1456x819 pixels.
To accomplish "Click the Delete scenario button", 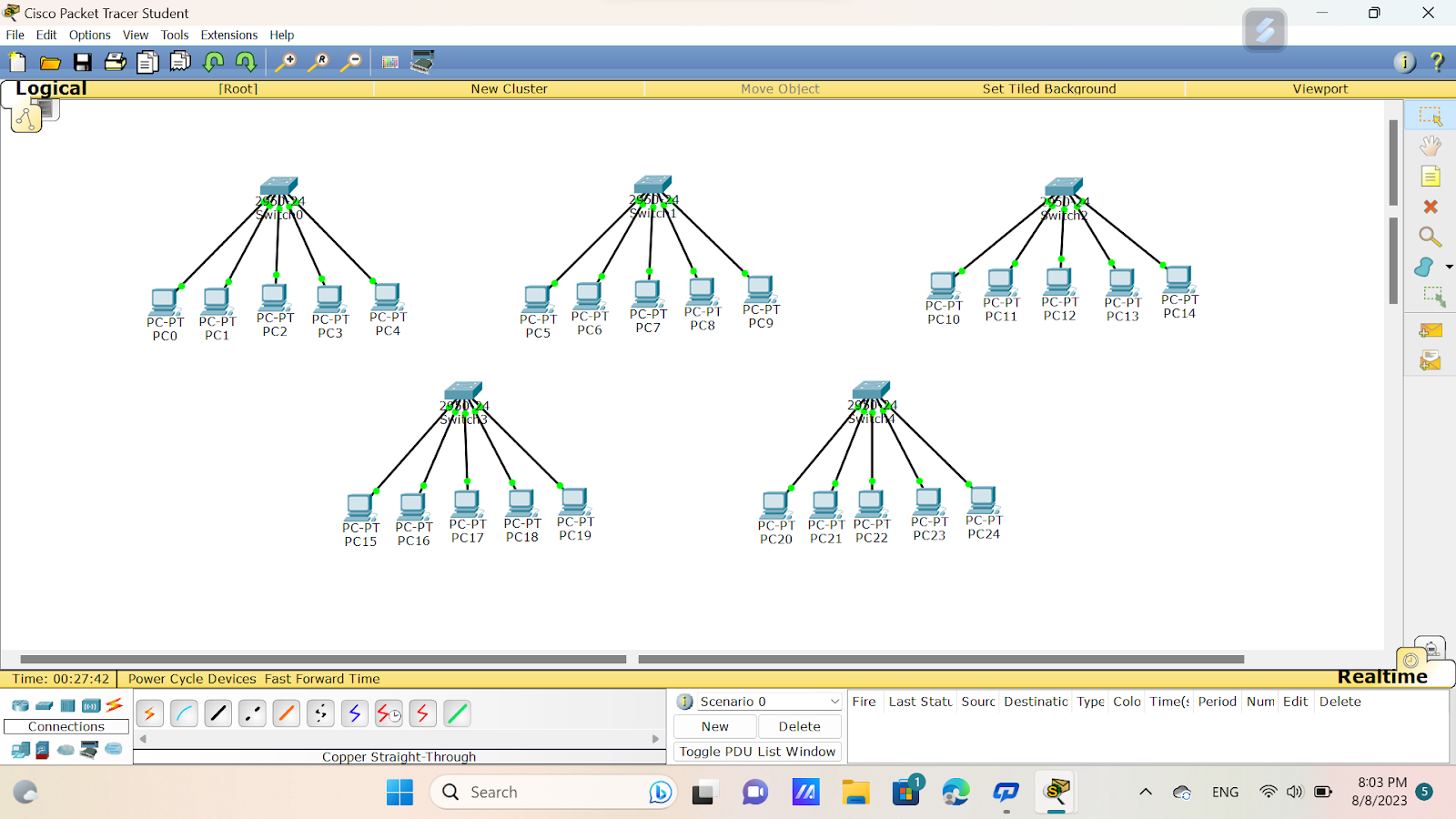I will [x=800, y=726].
